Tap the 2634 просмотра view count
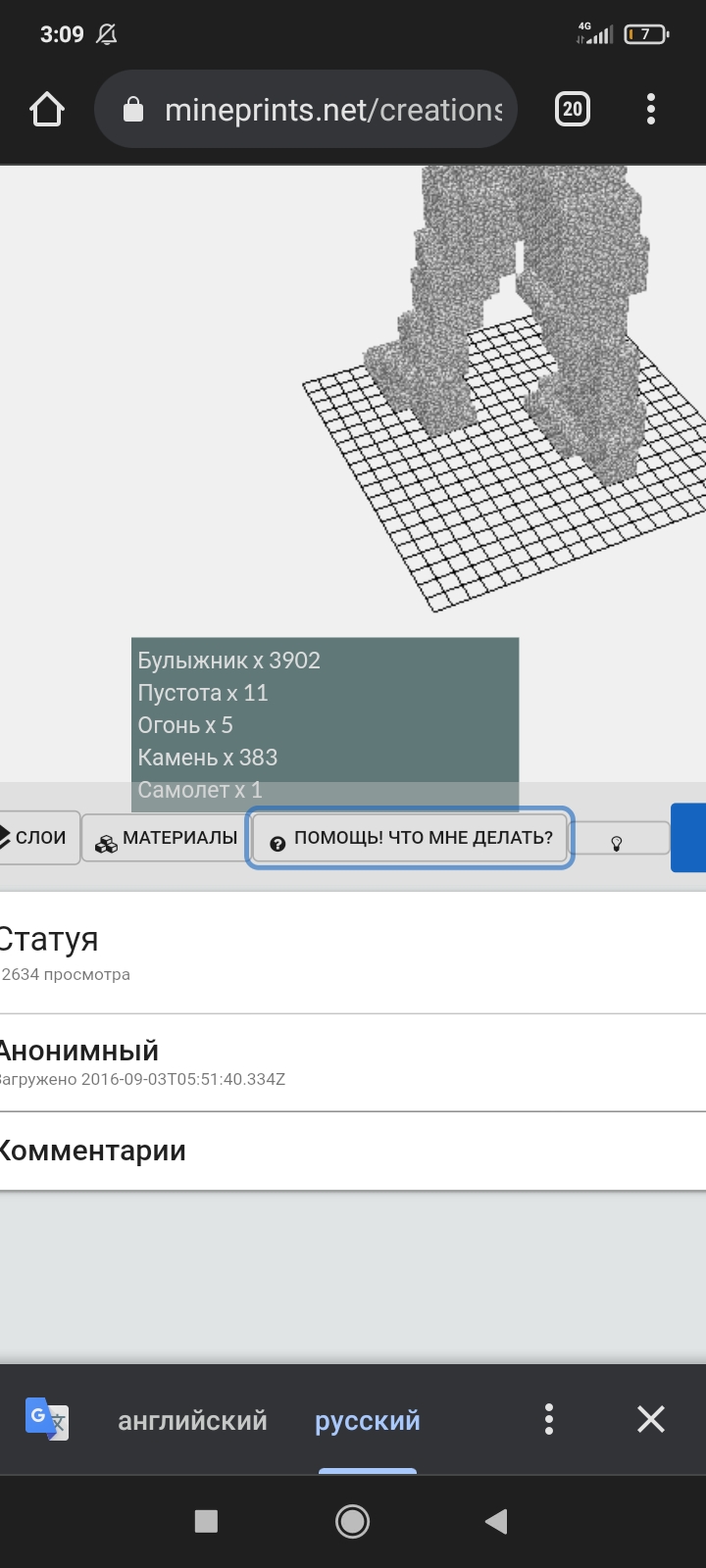Viewport: 706px width, 1568px height. pos(66,974)
